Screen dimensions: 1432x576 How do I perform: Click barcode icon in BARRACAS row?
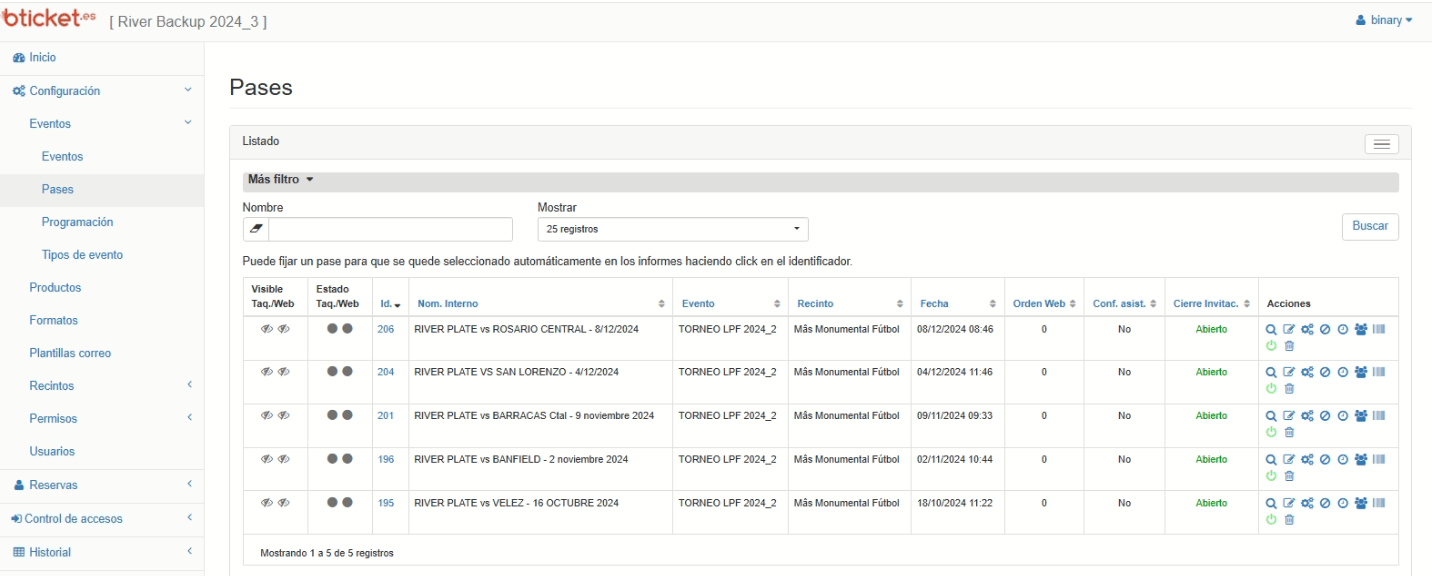pos(1379,415)
